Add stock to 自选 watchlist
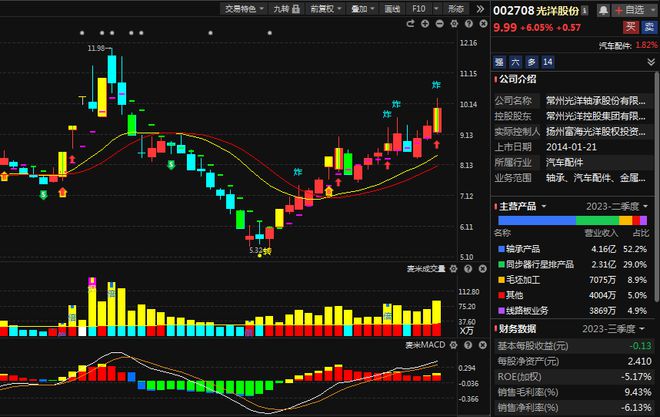 click(630, 10)
